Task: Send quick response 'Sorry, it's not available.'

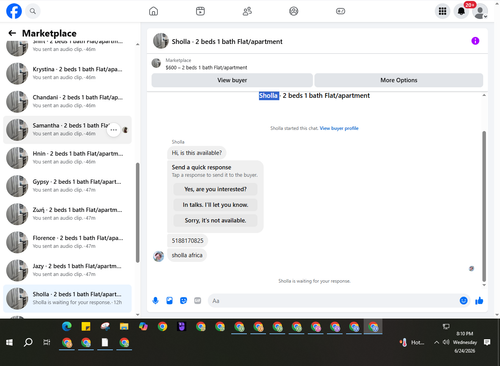Action: [x=215, y=220]
